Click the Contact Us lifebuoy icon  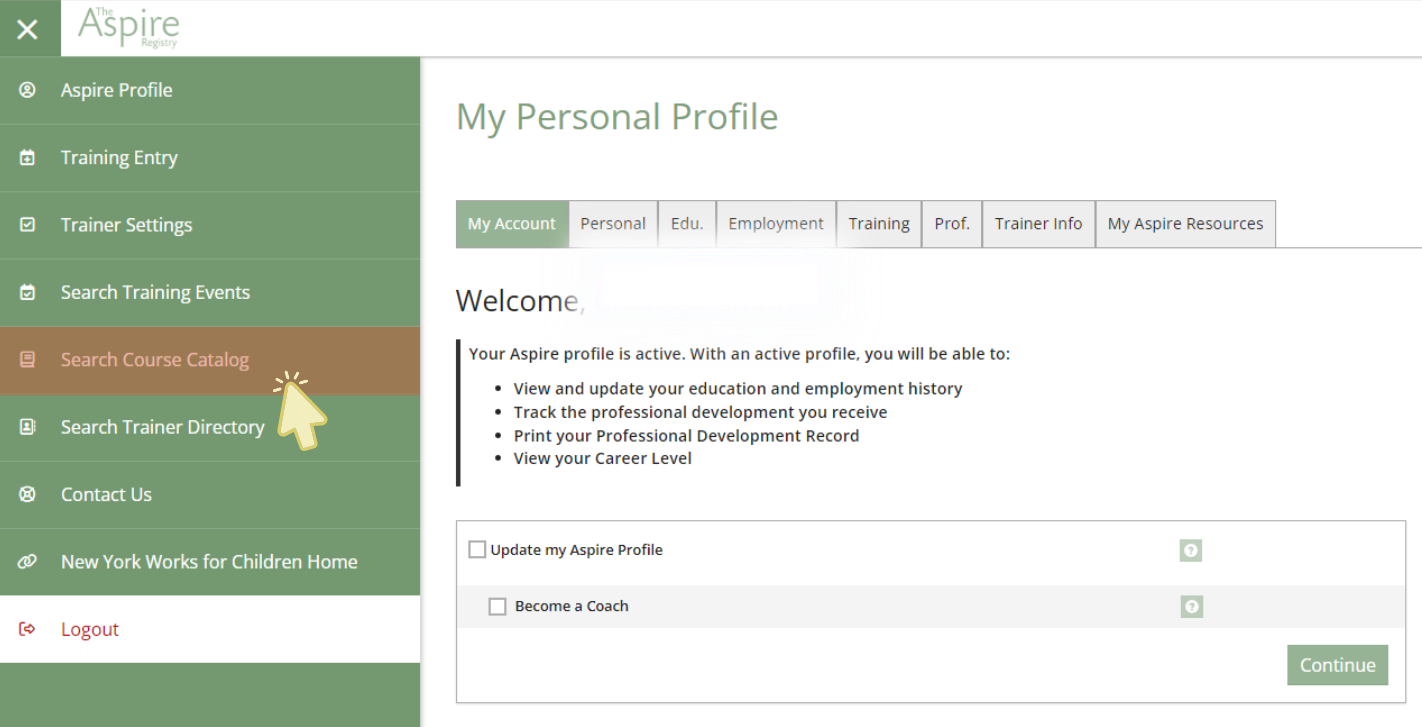point(27,494)
